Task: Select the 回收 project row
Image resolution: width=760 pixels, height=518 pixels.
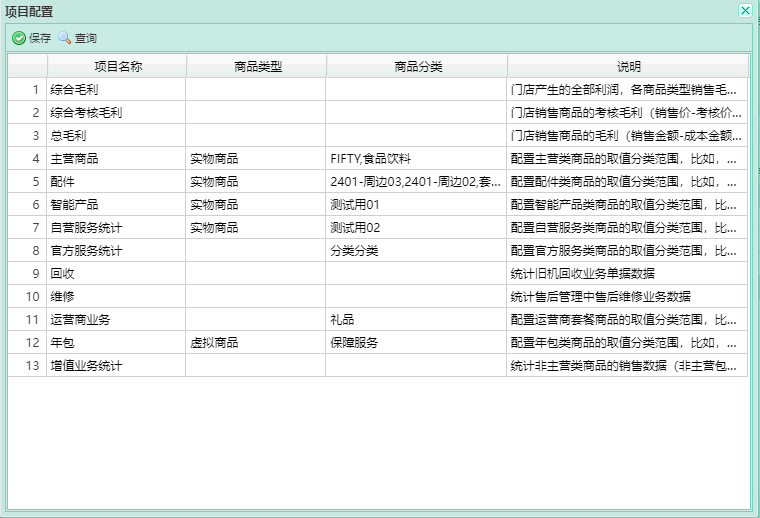Action: pyautogui.click(x=116, y=273)
